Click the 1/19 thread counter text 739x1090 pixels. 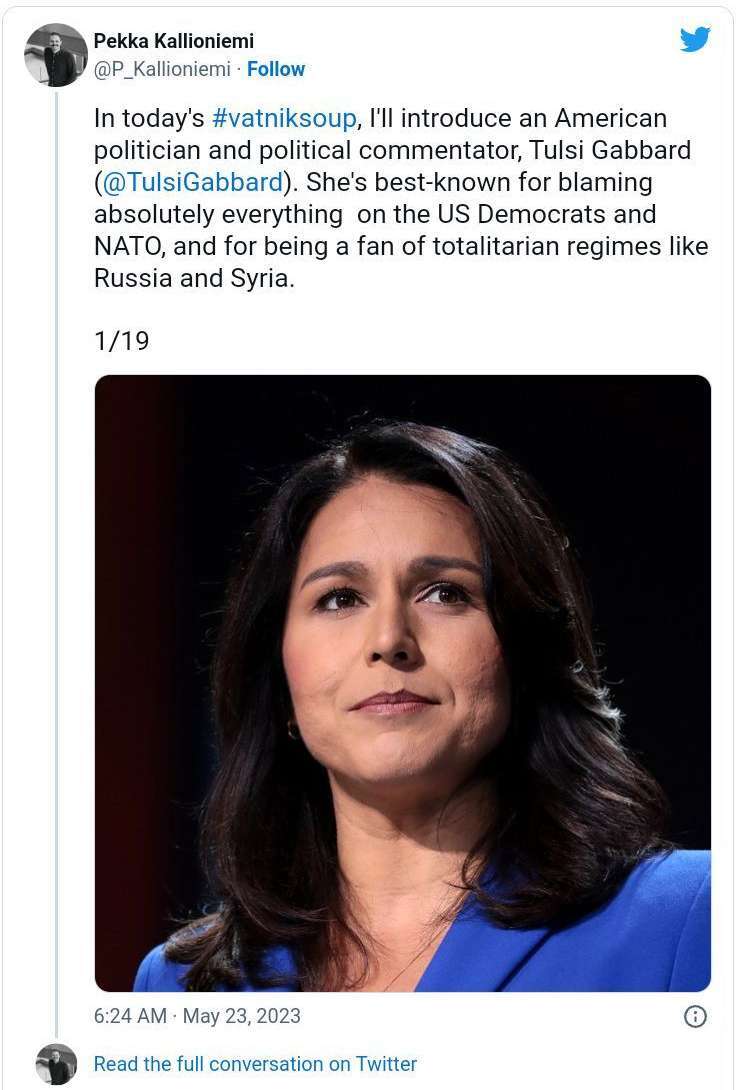(x=121, y=341)
